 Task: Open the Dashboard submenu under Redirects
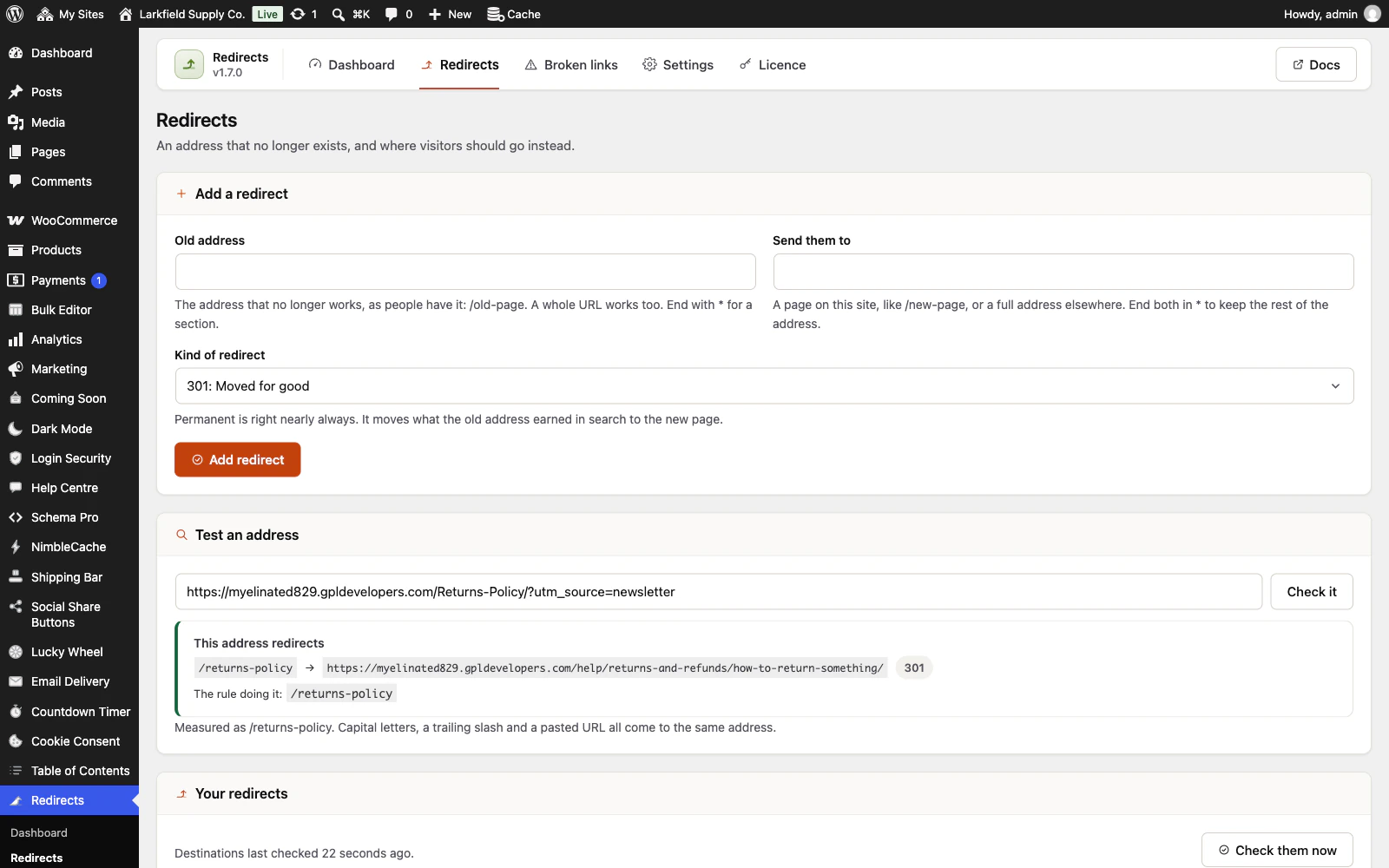point(39,832)
